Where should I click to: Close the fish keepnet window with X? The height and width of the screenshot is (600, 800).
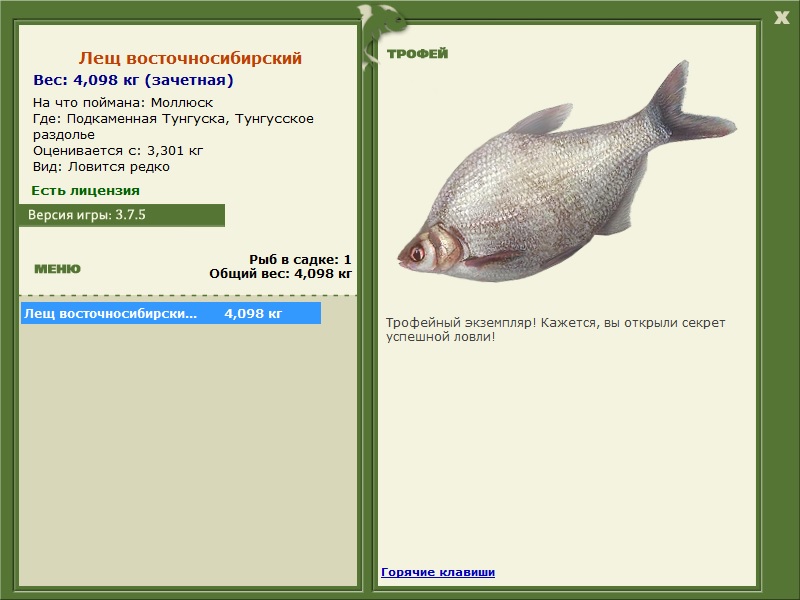coord(781,18)
